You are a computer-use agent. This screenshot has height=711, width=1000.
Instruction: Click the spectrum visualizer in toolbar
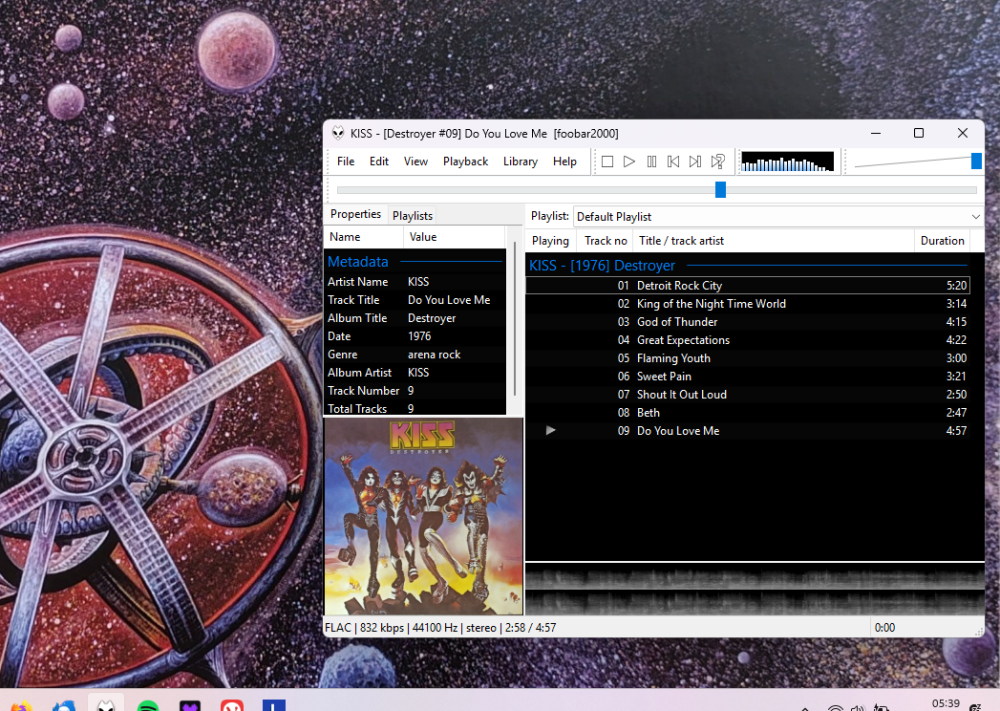tap(787, 161)
